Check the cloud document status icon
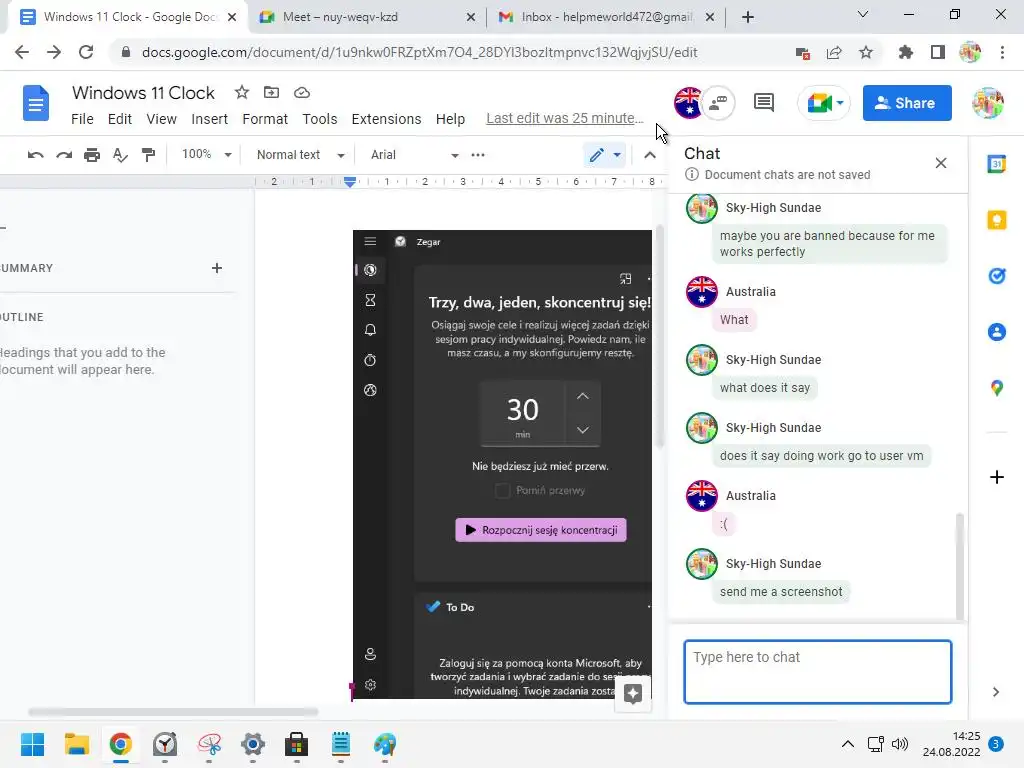Viewport: 1024px width, 768px height. (x=302, y=93)
